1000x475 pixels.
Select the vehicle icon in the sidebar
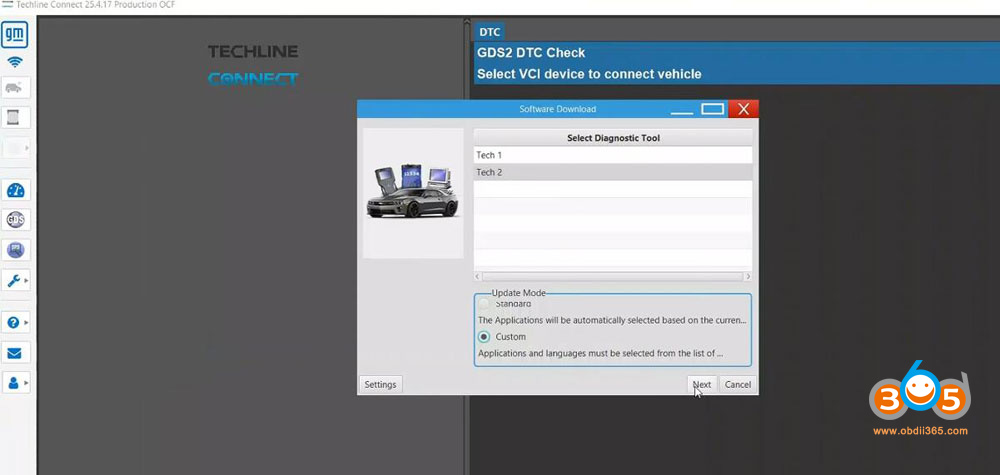pyautogui.click(x=15, y=88)
